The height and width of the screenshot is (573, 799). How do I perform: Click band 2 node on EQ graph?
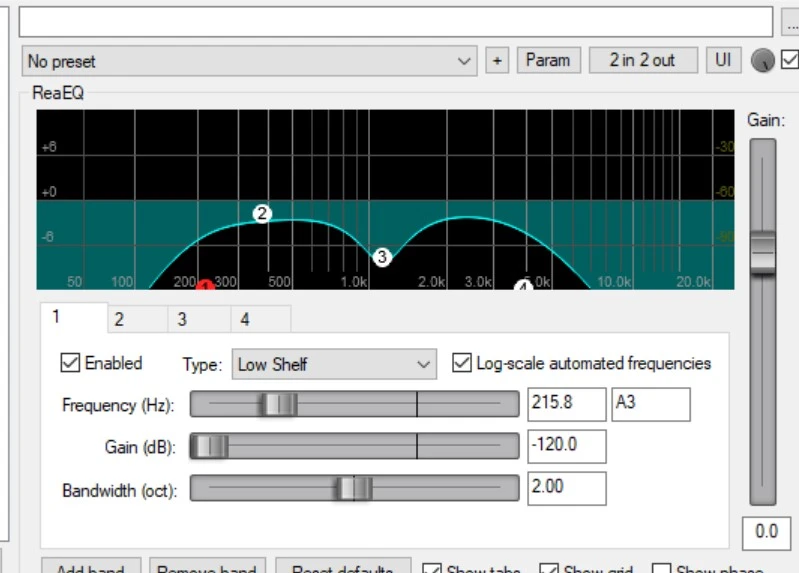click(262, 213)
